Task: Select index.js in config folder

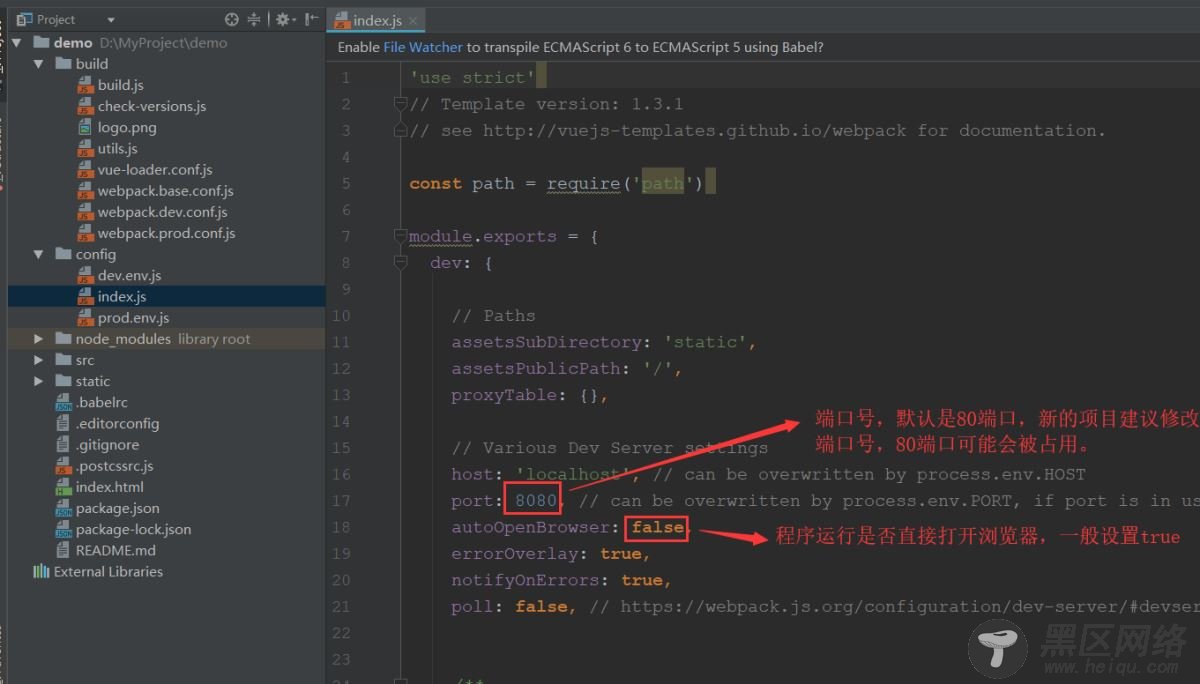Action: [122, 296]
